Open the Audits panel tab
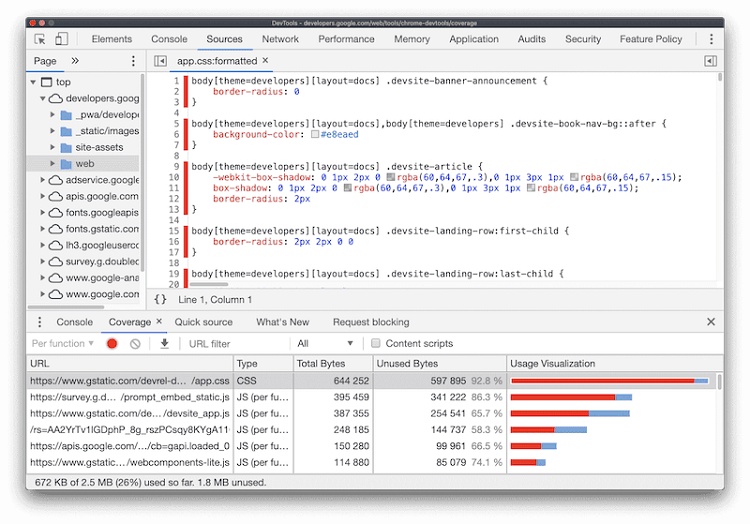Screen dimensions: 750x524 click(531, 39)
